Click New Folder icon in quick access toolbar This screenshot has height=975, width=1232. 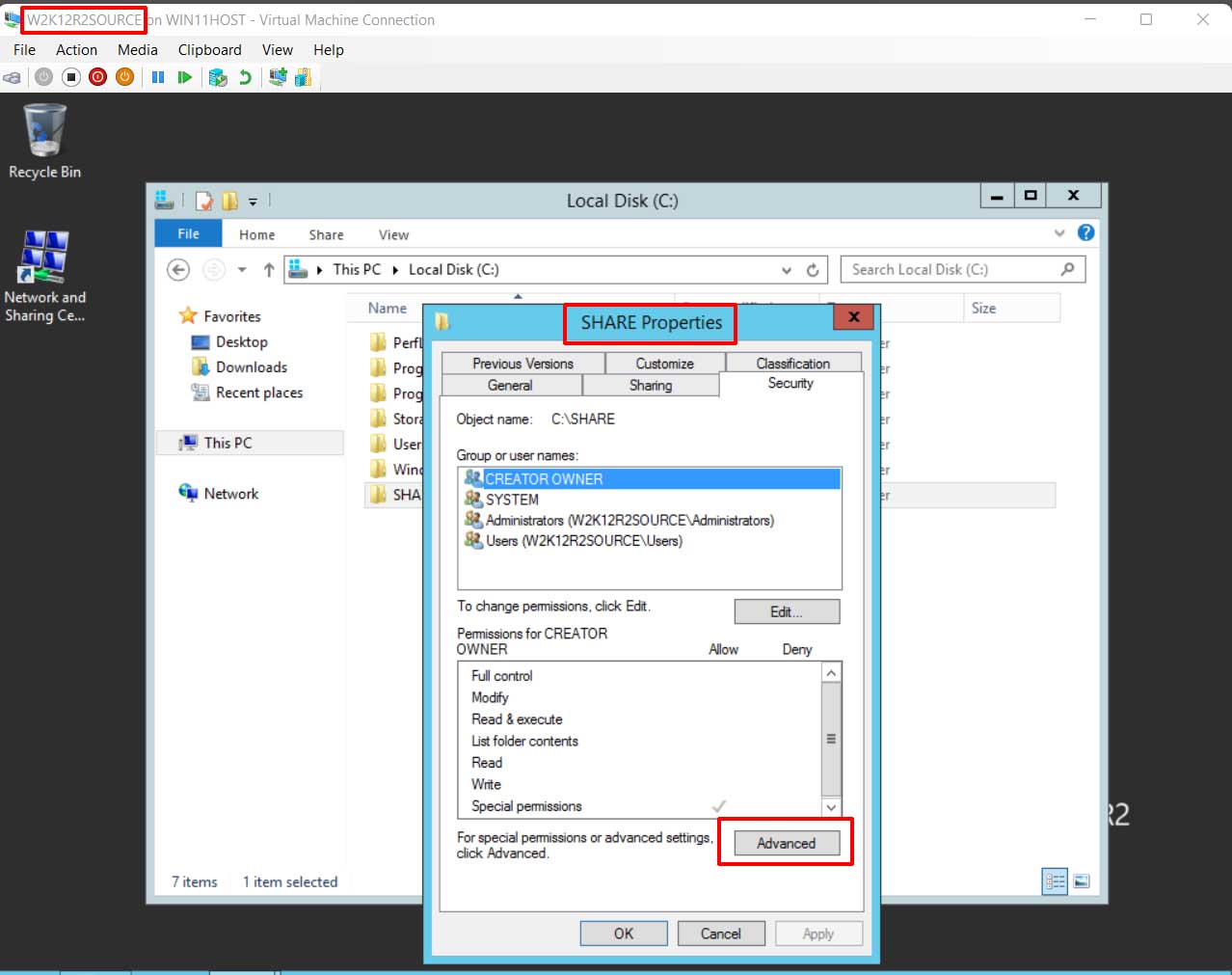(x=229, y=201)
